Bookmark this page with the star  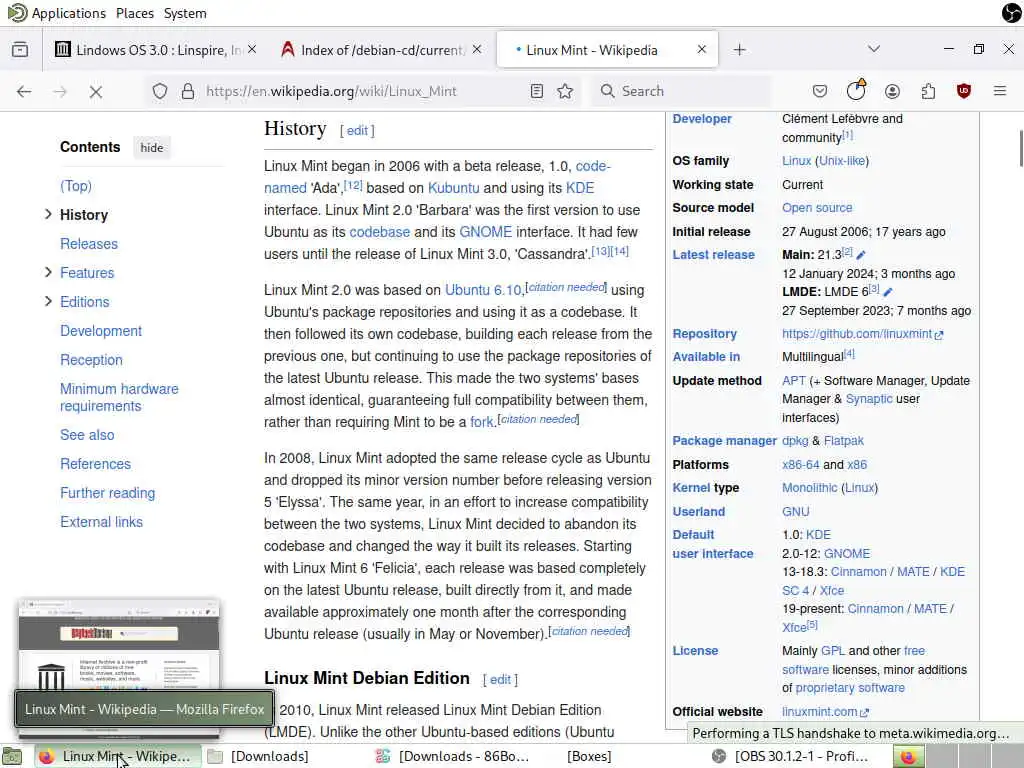tap(566, 91)
